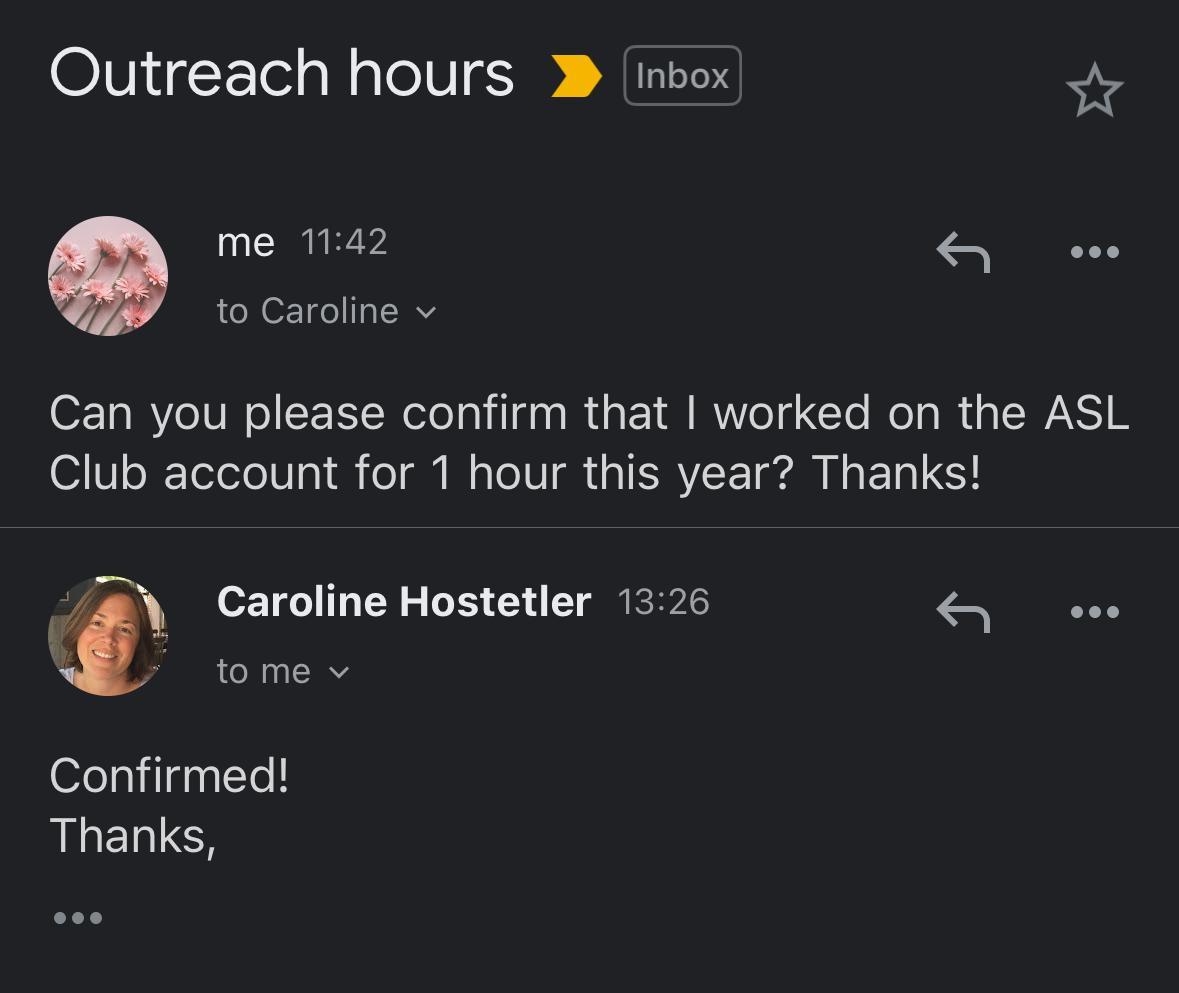Click the sender name 'Caroline Hostetler'

coord(403,602)
